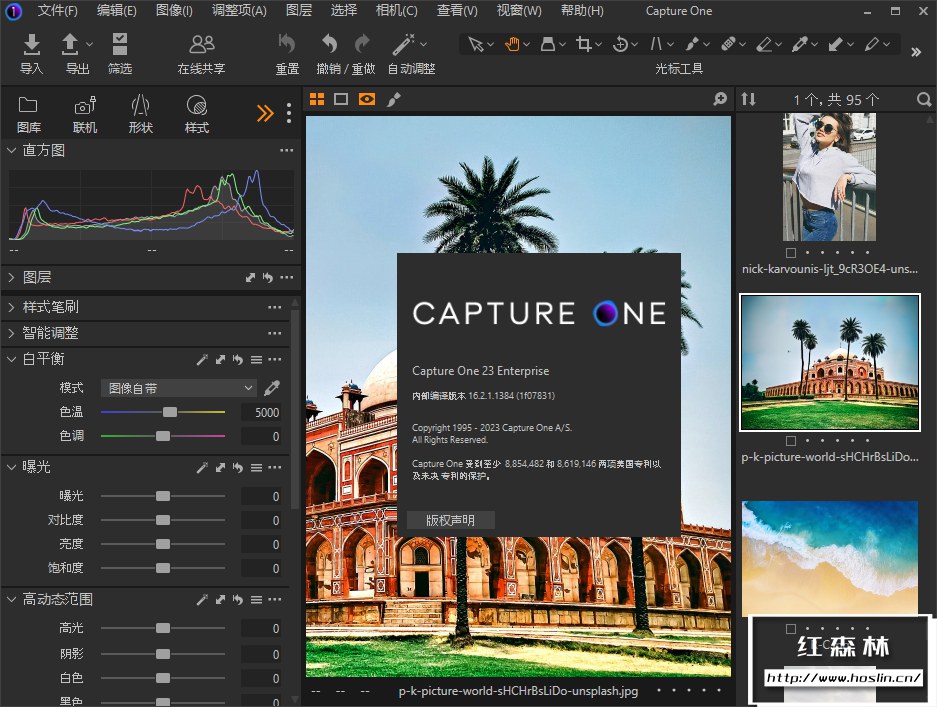
Task: Select the beach aerial photo thumbnail
Action: click(x=829, y=557)
